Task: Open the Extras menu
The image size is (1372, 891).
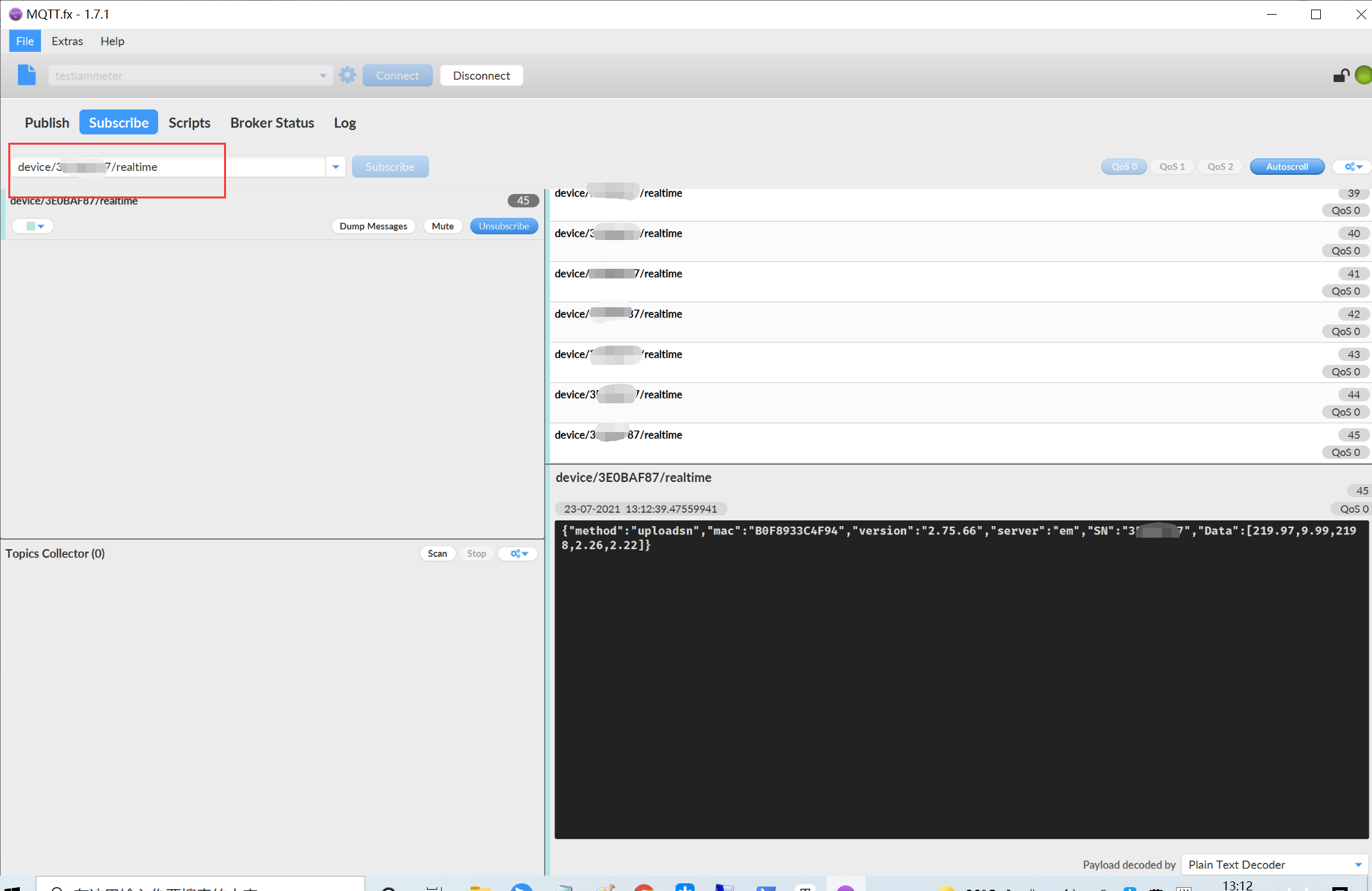Action: tap(67, 41)
